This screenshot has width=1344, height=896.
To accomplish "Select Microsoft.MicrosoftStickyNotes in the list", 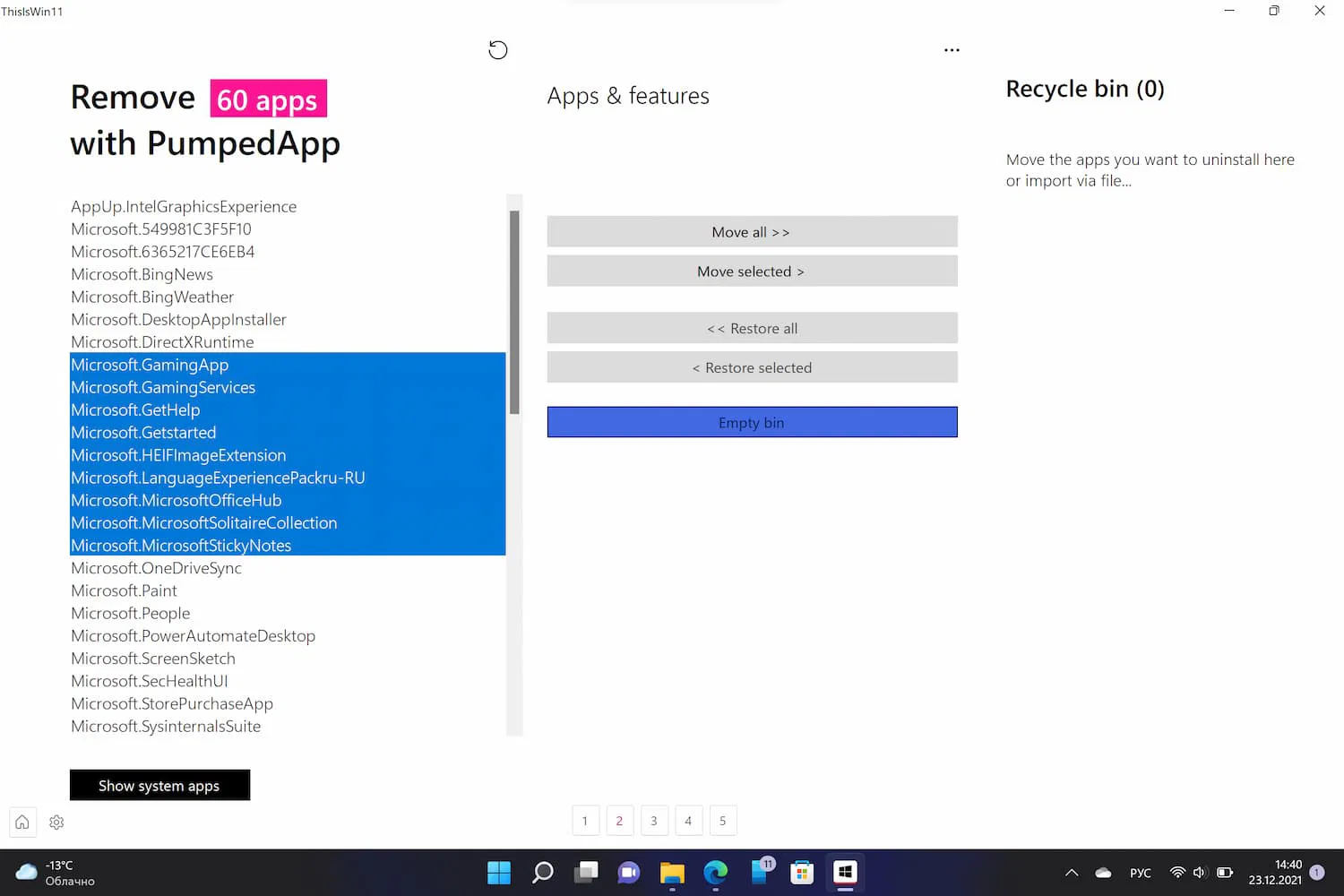I will point(288,545).
